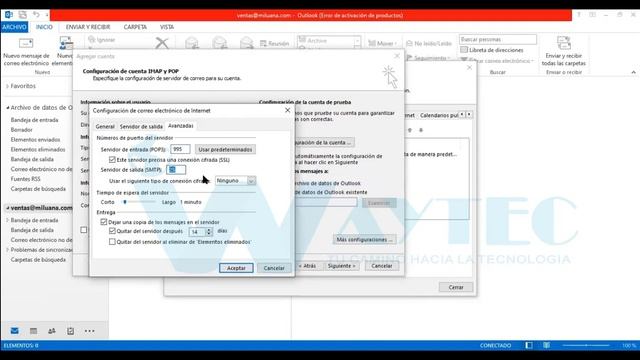
Task: Select the Avanzadas tab
Action: coord(180,126)
